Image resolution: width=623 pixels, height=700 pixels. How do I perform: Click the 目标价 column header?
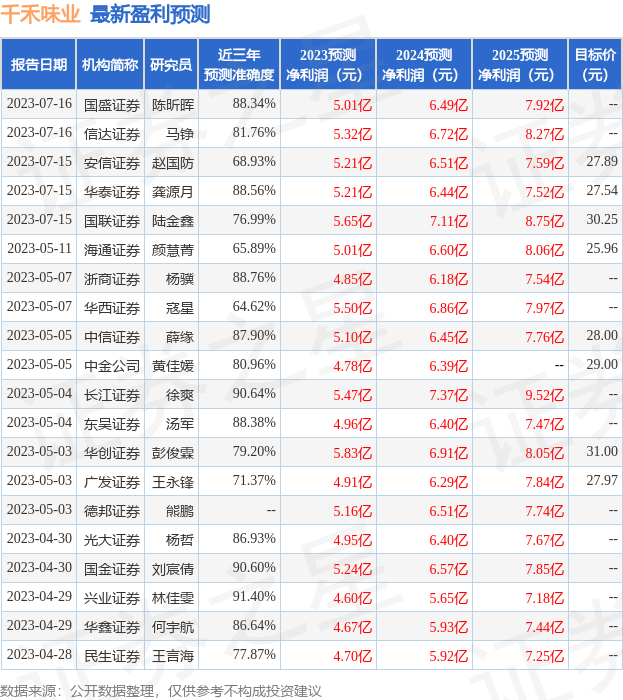(x=595, y=64)
